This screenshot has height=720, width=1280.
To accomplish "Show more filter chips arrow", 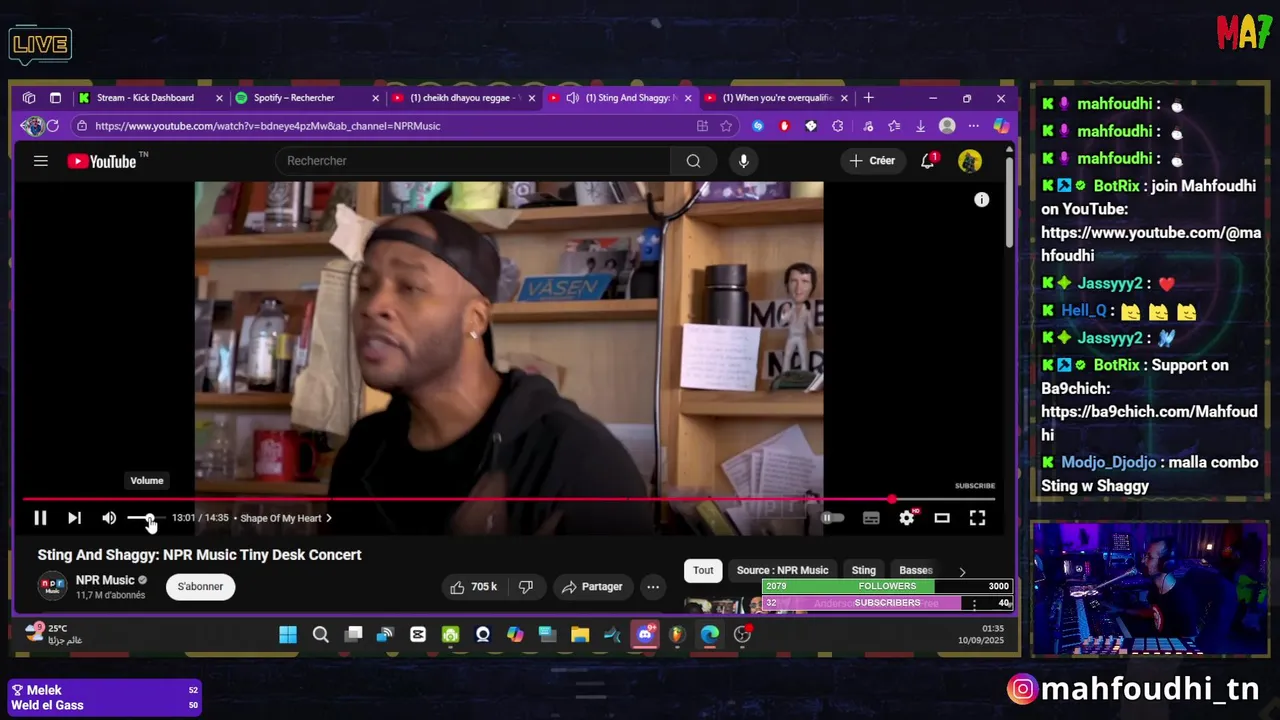I will coord(962,572).
